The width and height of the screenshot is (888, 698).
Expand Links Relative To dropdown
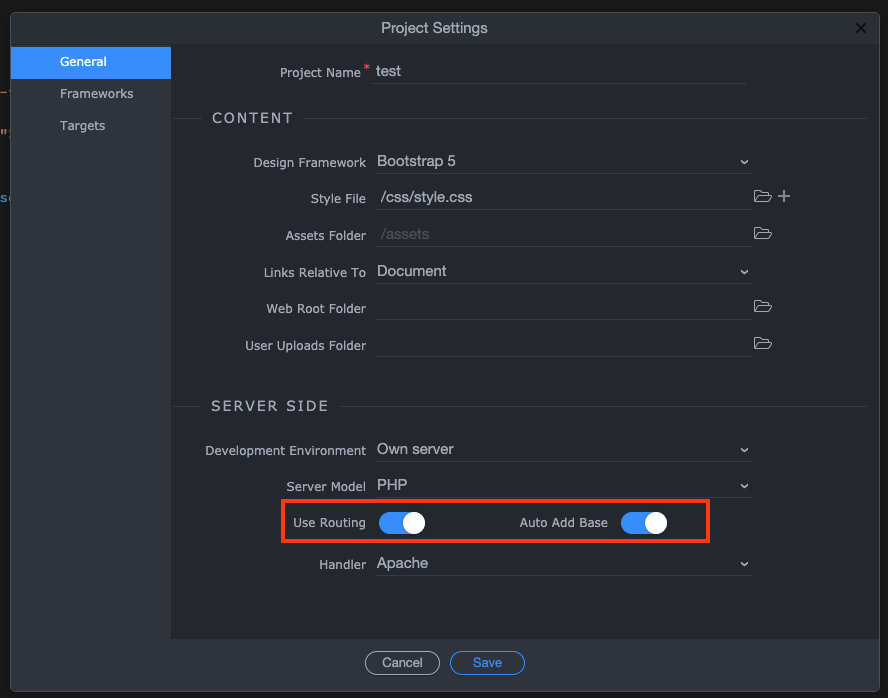click(563, 272)
